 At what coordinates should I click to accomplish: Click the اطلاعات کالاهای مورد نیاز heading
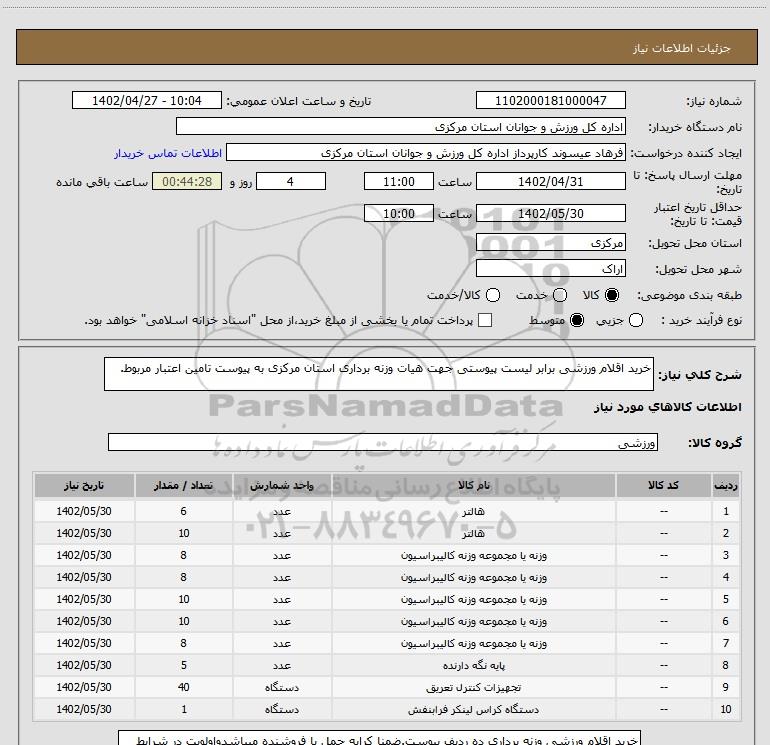(668, 407)
